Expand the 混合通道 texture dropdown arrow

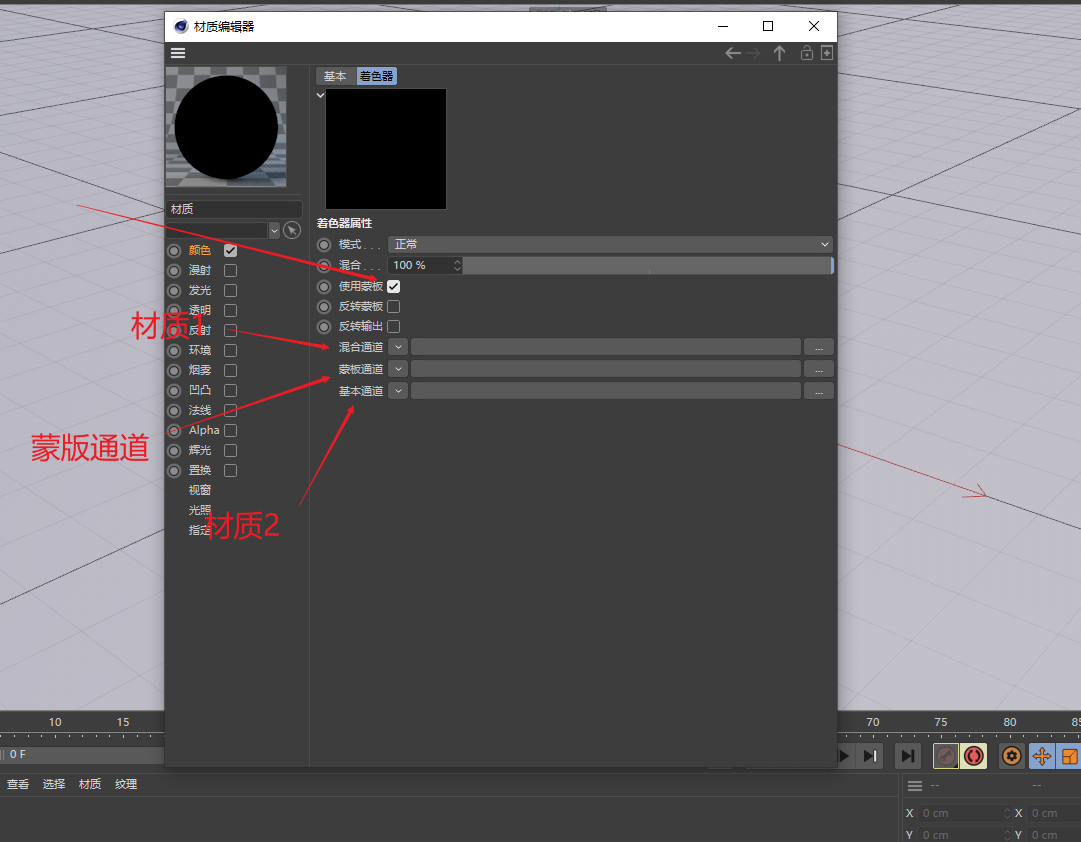click(398, 347)
